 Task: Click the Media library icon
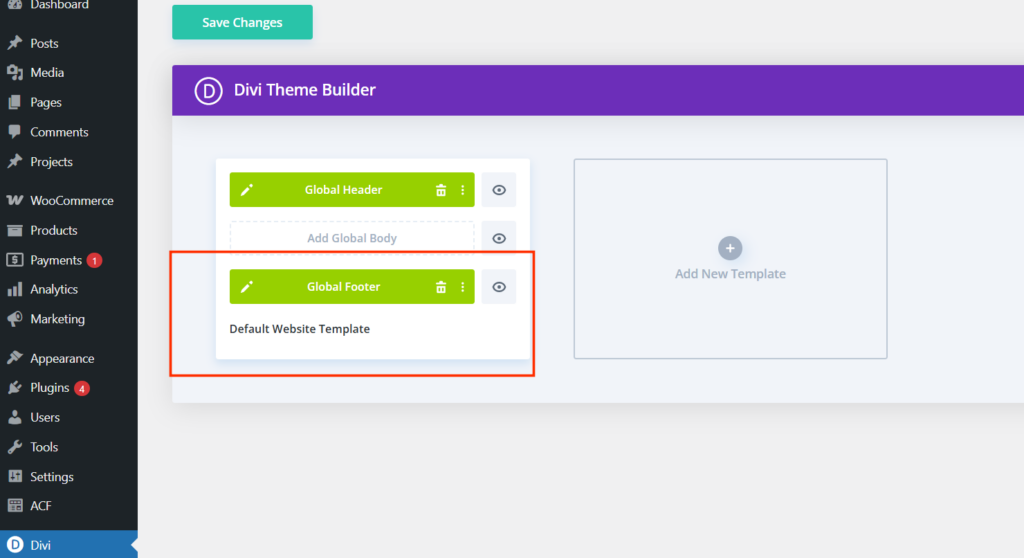(14, 73)
